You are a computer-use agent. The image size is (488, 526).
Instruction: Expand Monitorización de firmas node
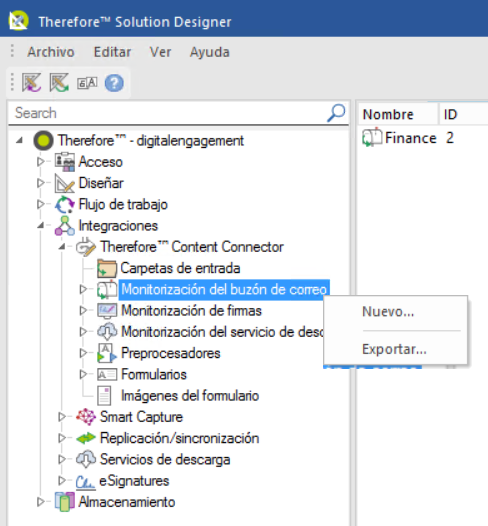pyautogui.click(x=83, y=311)
